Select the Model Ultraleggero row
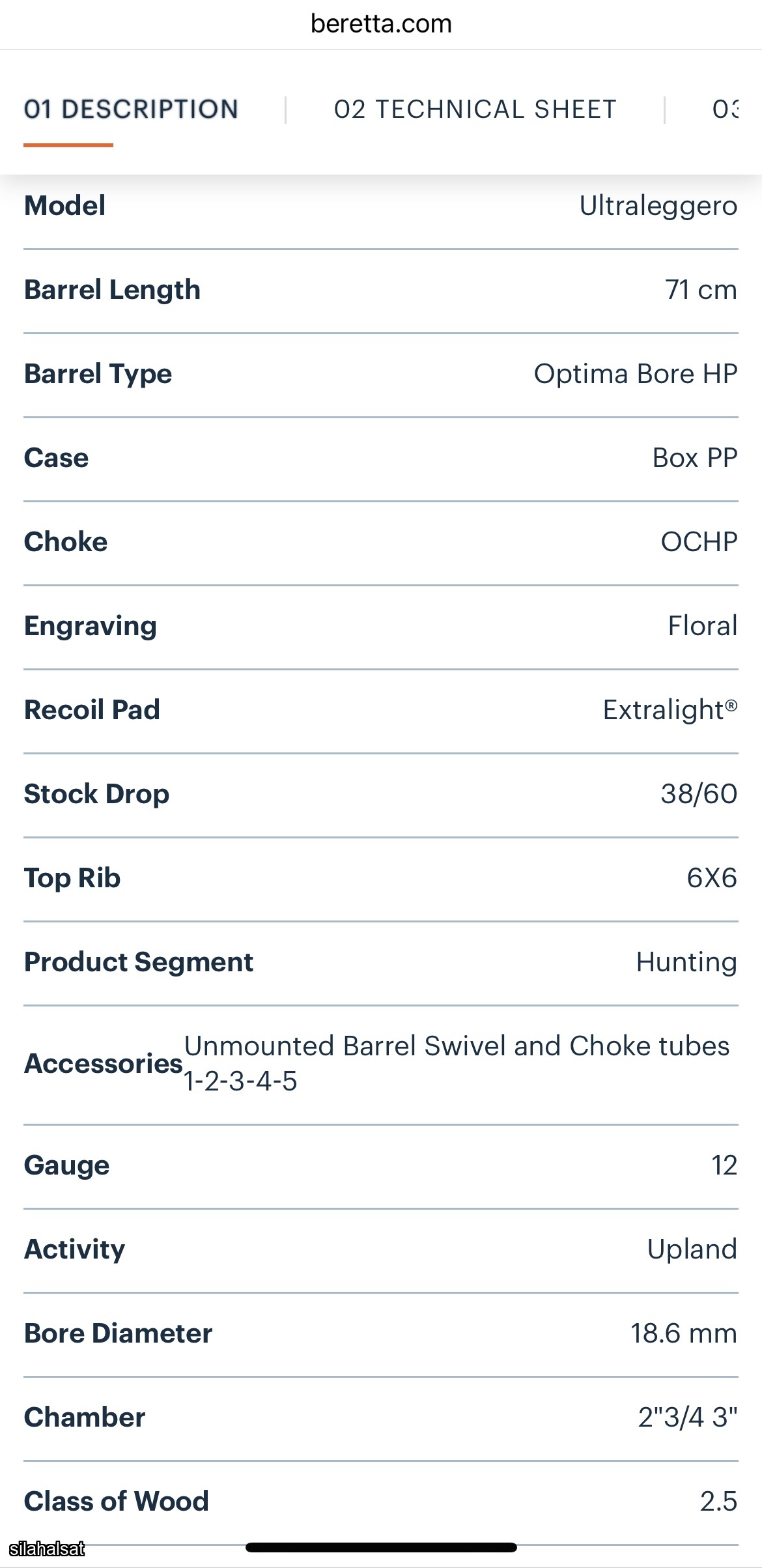 [381, 207]
